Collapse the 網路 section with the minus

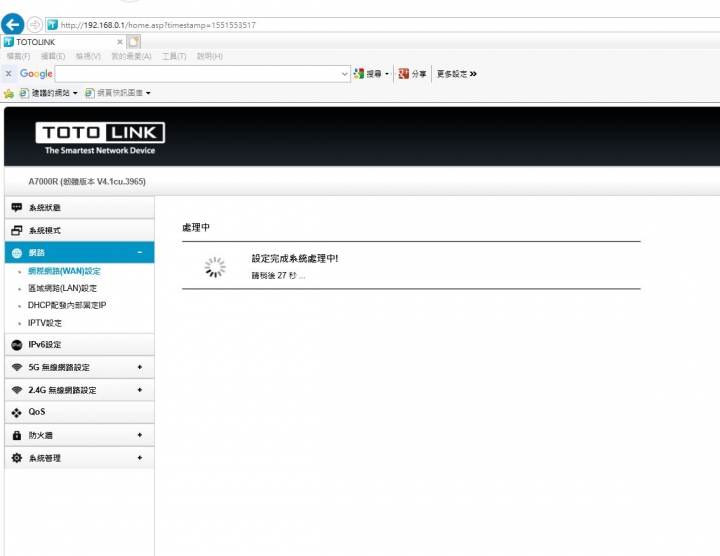click(x=140, y=253)
